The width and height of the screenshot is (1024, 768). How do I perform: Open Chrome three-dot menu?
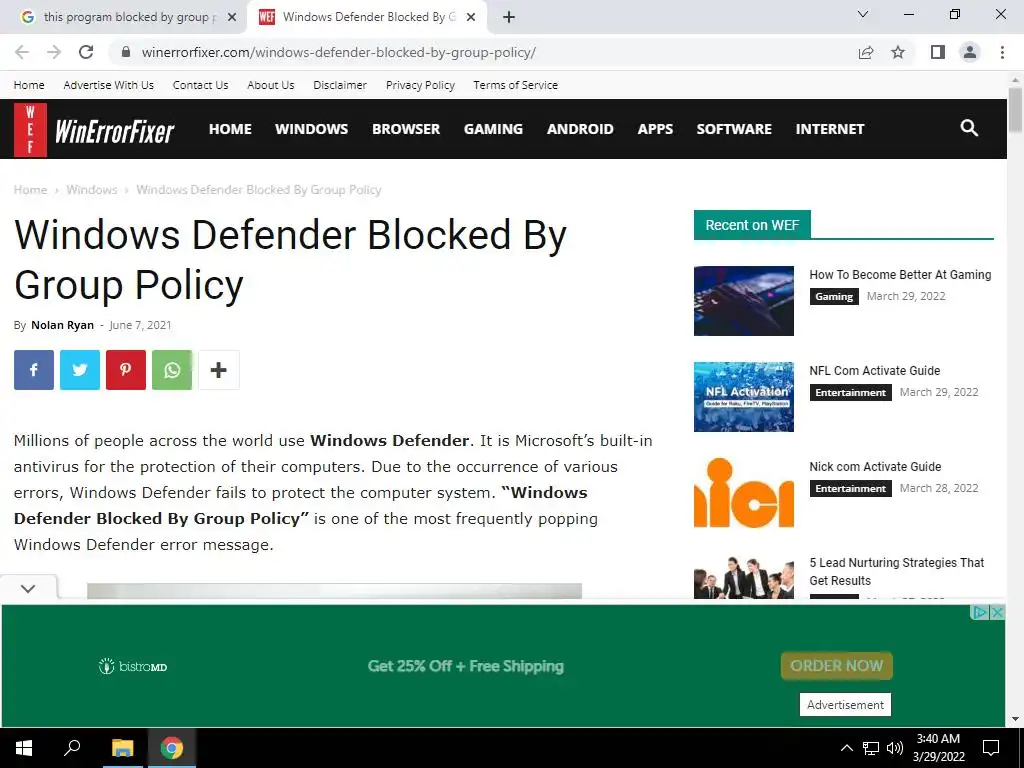click(1002, 52)
